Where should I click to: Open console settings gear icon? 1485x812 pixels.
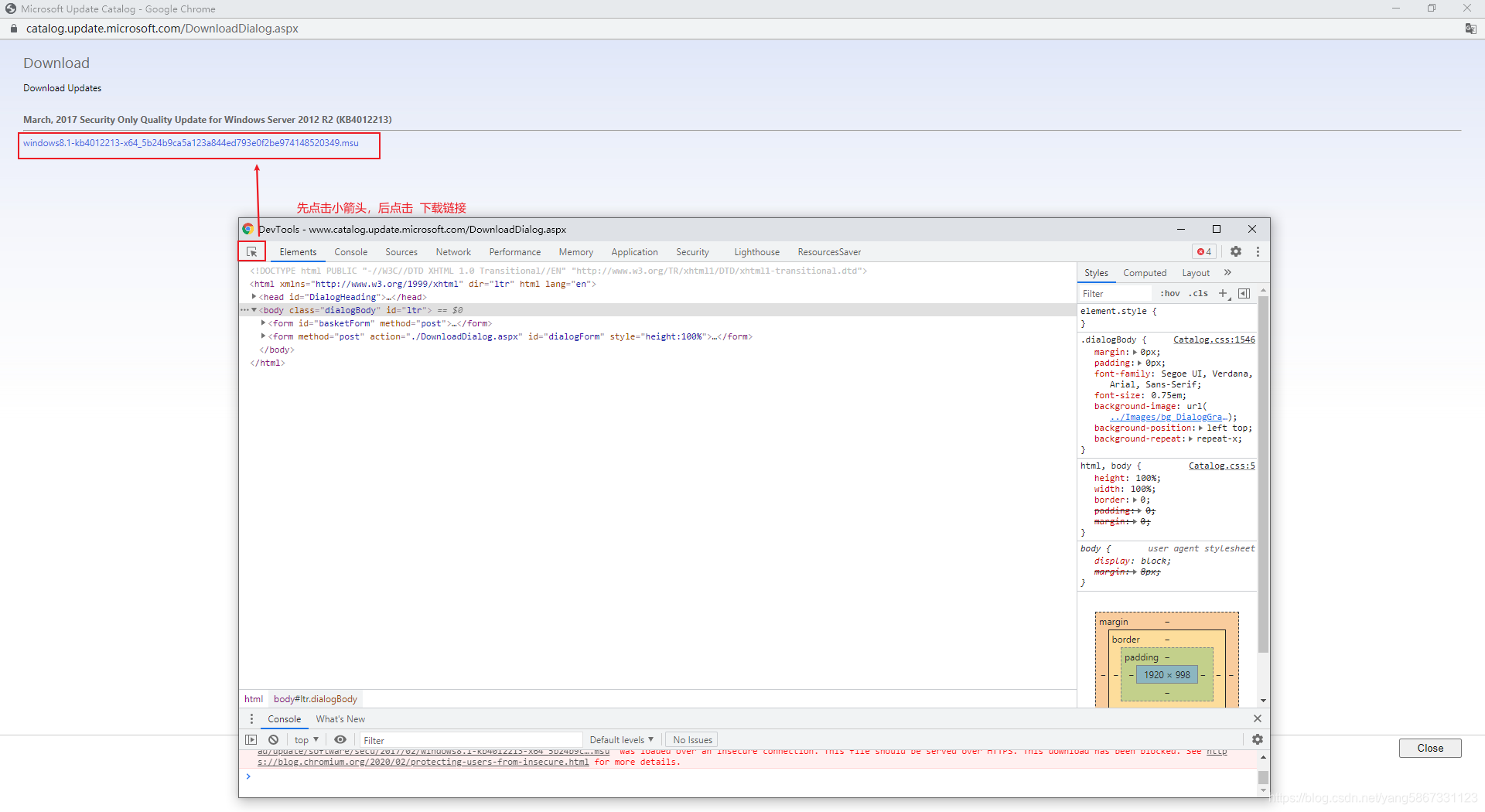point(1258,739)
